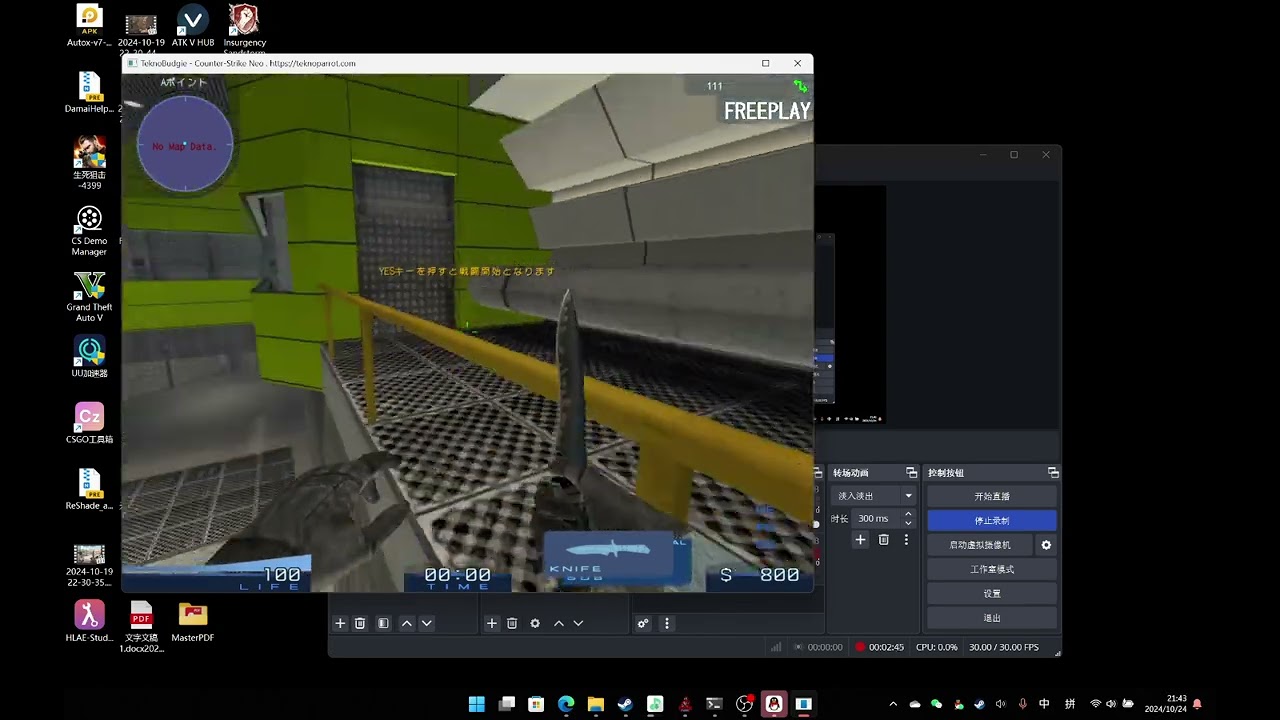This screenshot has height=720, width=1280.
Task: Click 停止录制 button in OBS
Action: [992, 520]
